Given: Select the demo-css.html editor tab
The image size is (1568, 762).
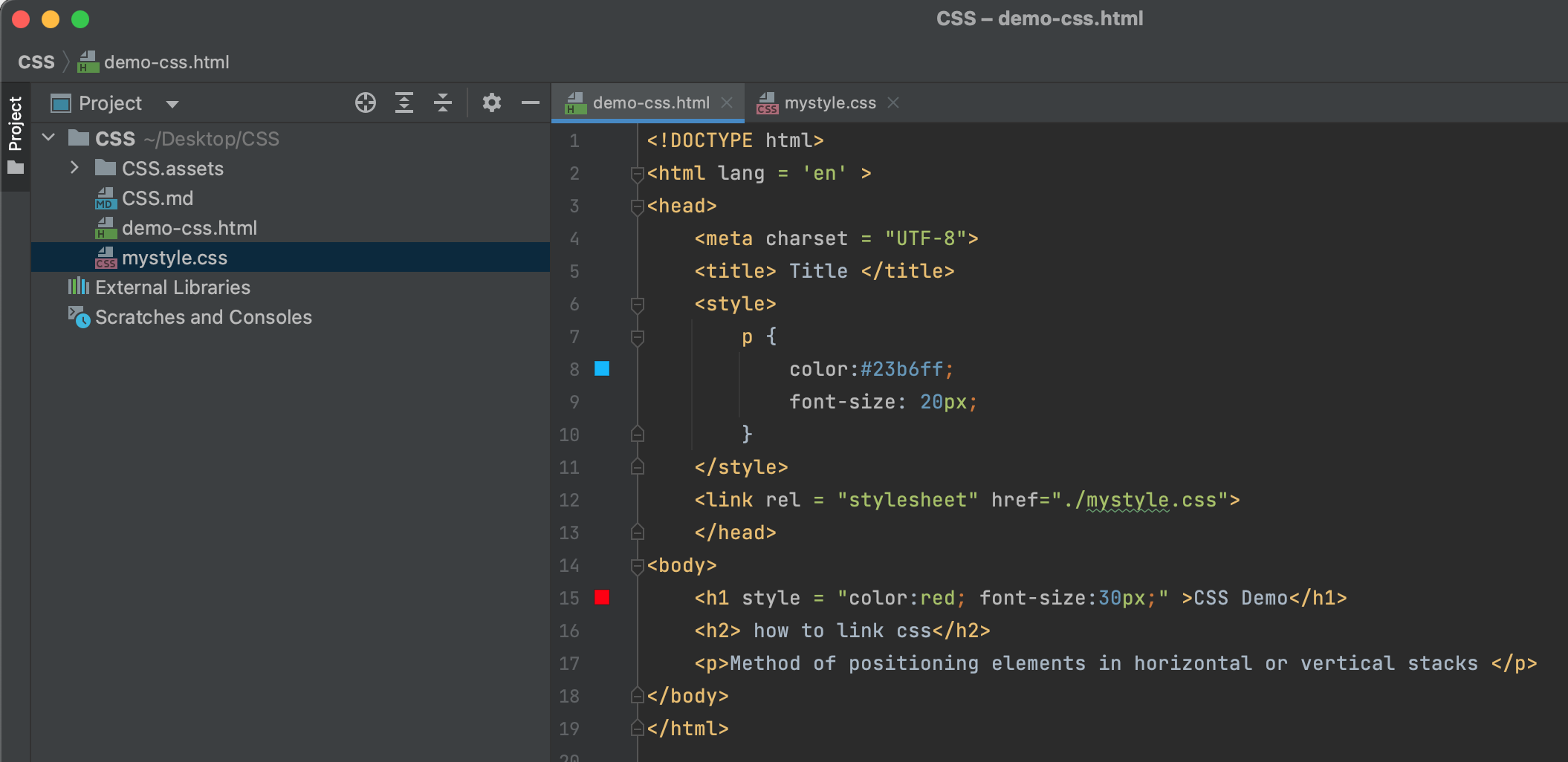Looking at the screenshot, I should (x=649, y=102).
